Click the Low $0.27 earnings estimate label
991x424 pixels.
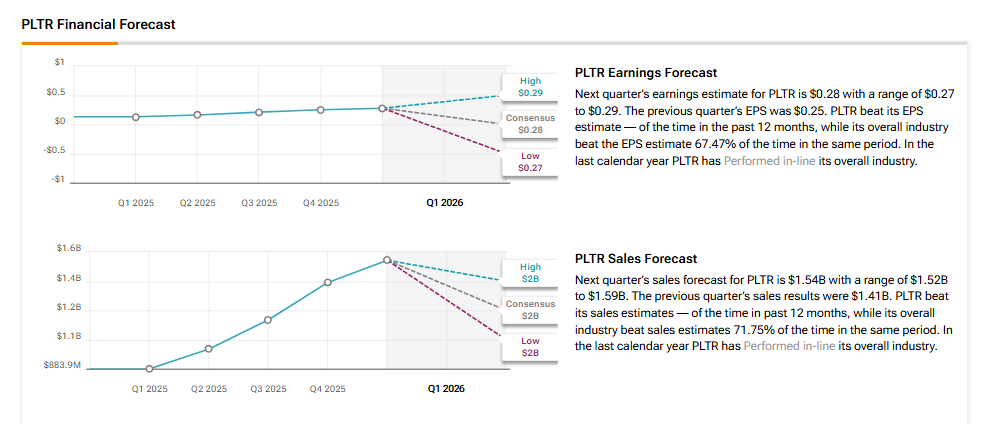tap(530, 162)
